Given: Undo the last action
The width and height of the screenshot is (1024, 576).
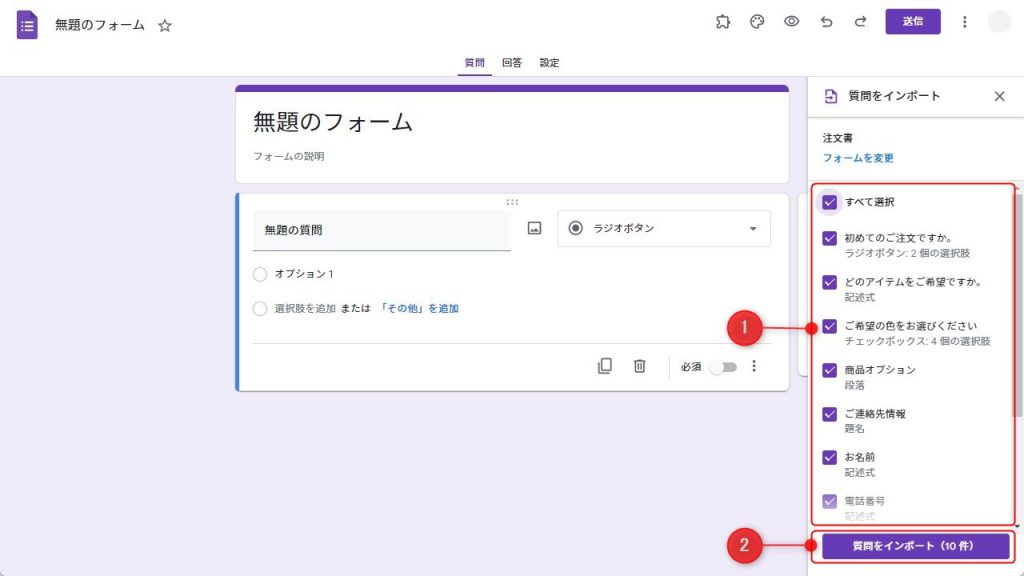Looking at the screenshot, I should click(x=826, y=22).
